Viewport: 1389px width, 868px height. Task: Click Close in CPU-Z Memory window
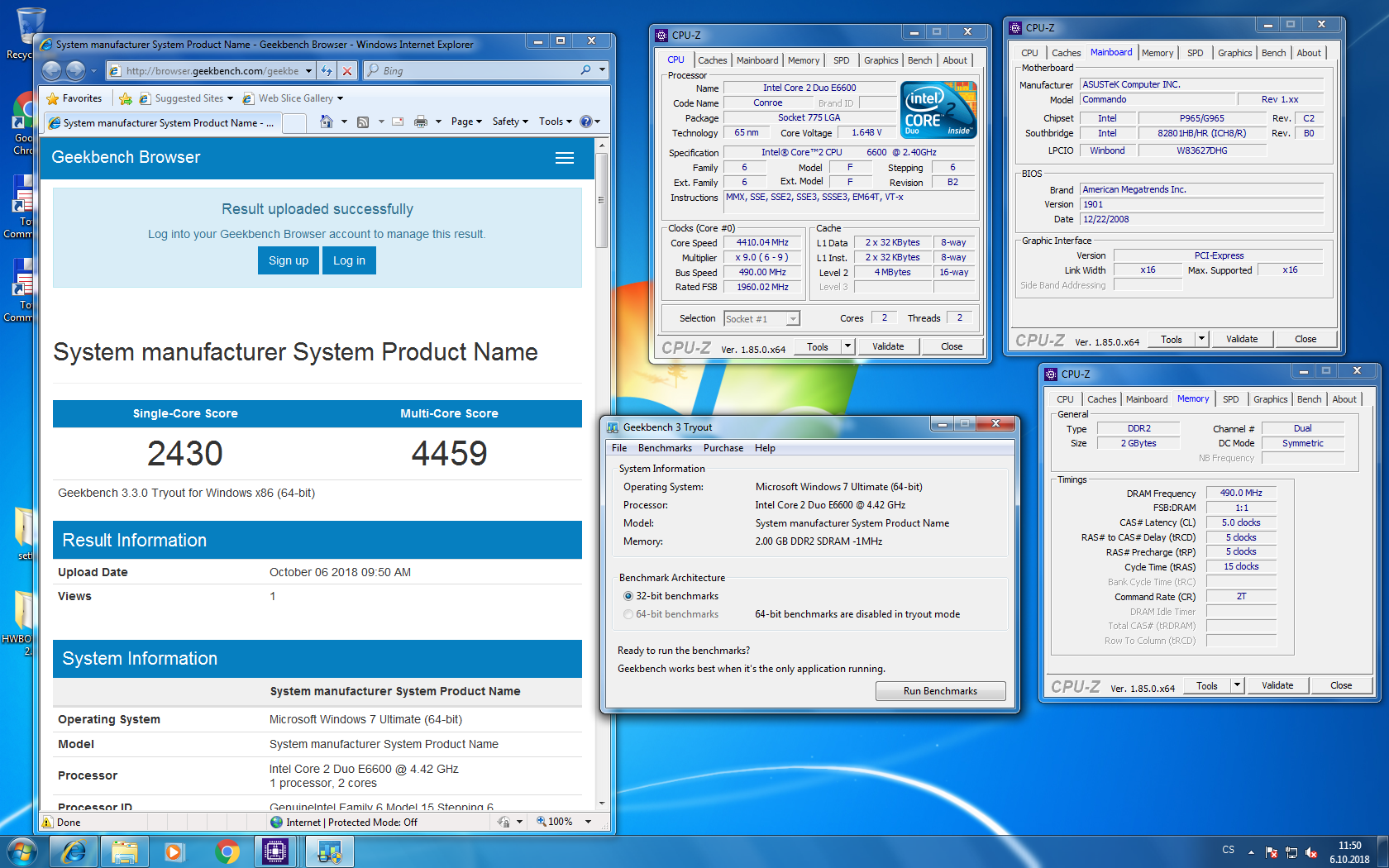click(x=1341, y=685)
